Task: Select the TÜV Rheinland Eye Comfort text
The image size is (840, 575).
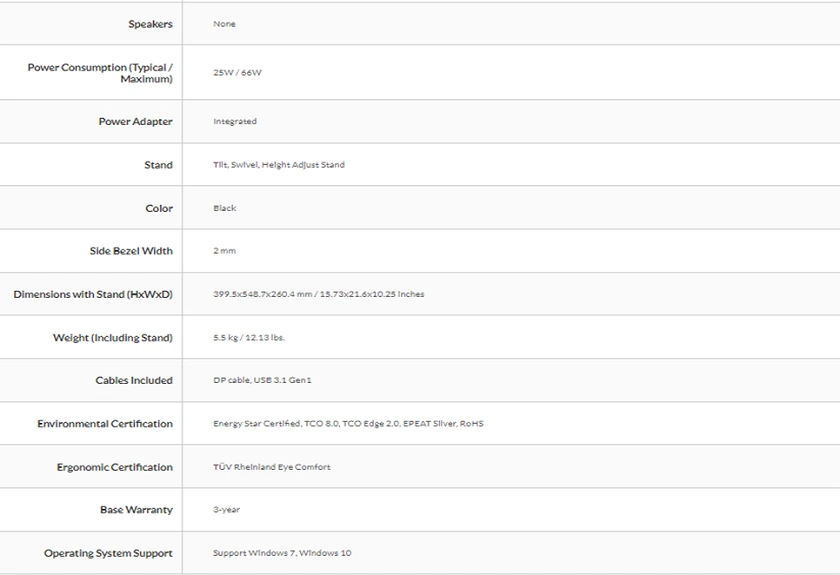Action: coord(272,467)
